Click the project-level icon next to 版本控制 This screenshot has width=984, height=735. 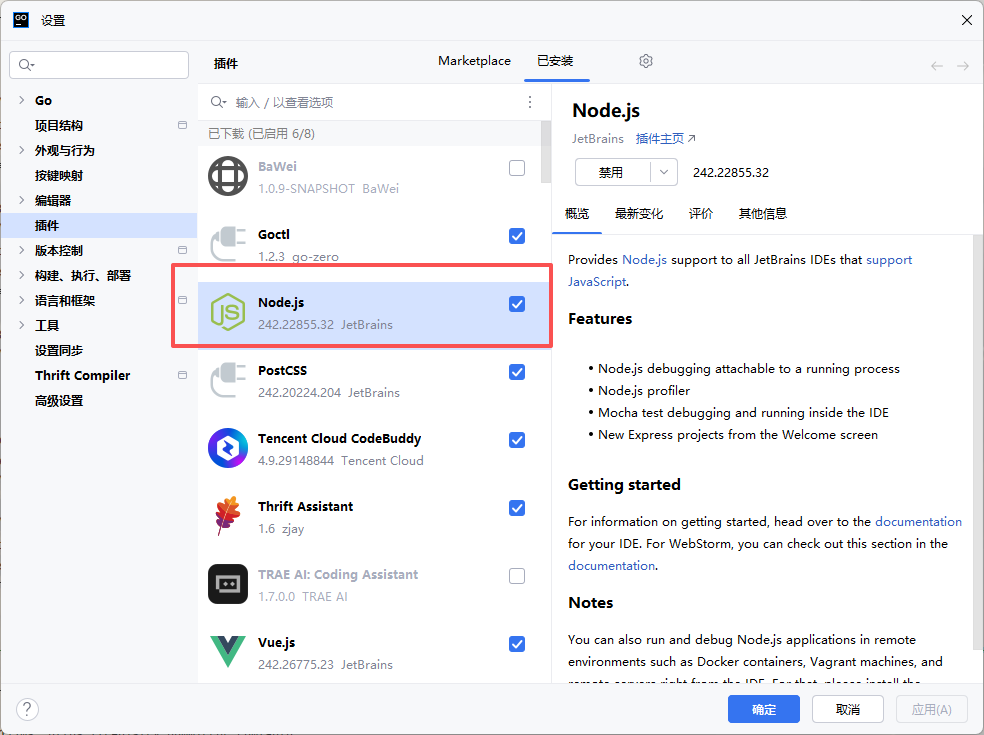[x=183, y=250]
